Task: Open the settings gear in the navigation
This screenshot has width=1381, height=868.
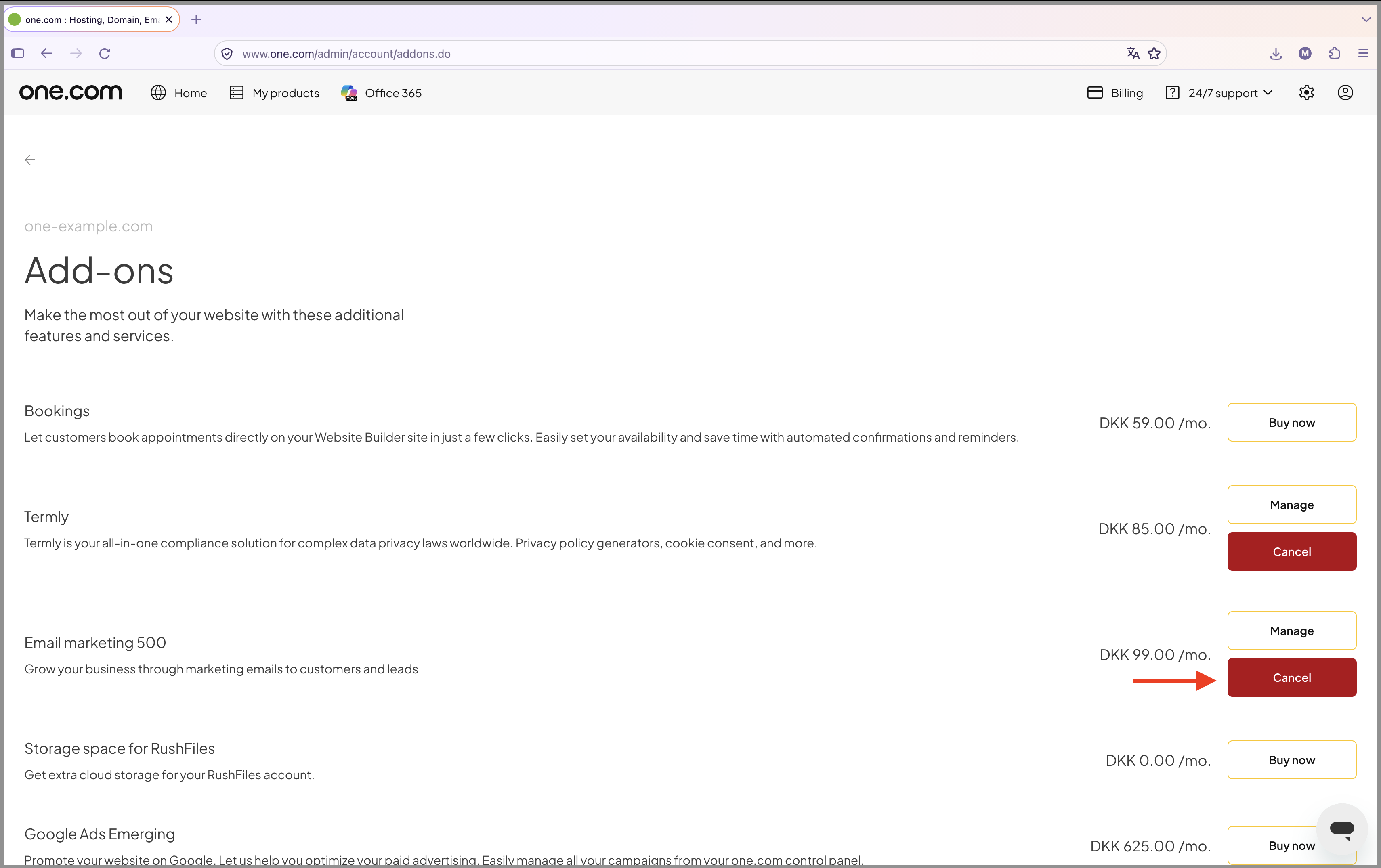Action: coord(1306,92)
